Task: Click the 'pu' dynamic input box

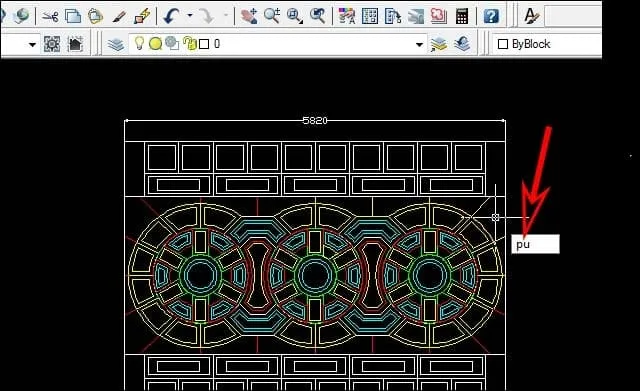Action: 536,244
